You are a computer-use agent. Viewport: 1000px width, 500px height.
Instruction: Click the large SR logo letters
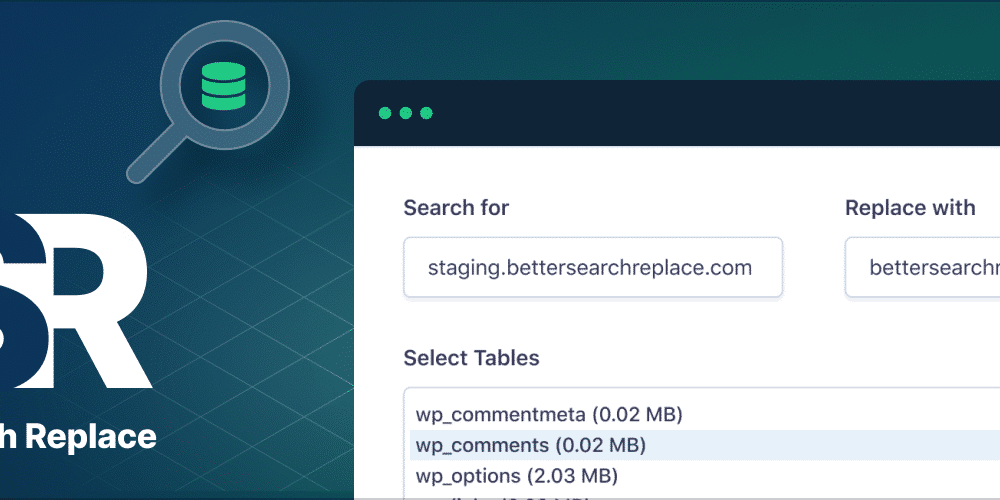[76, 300]
